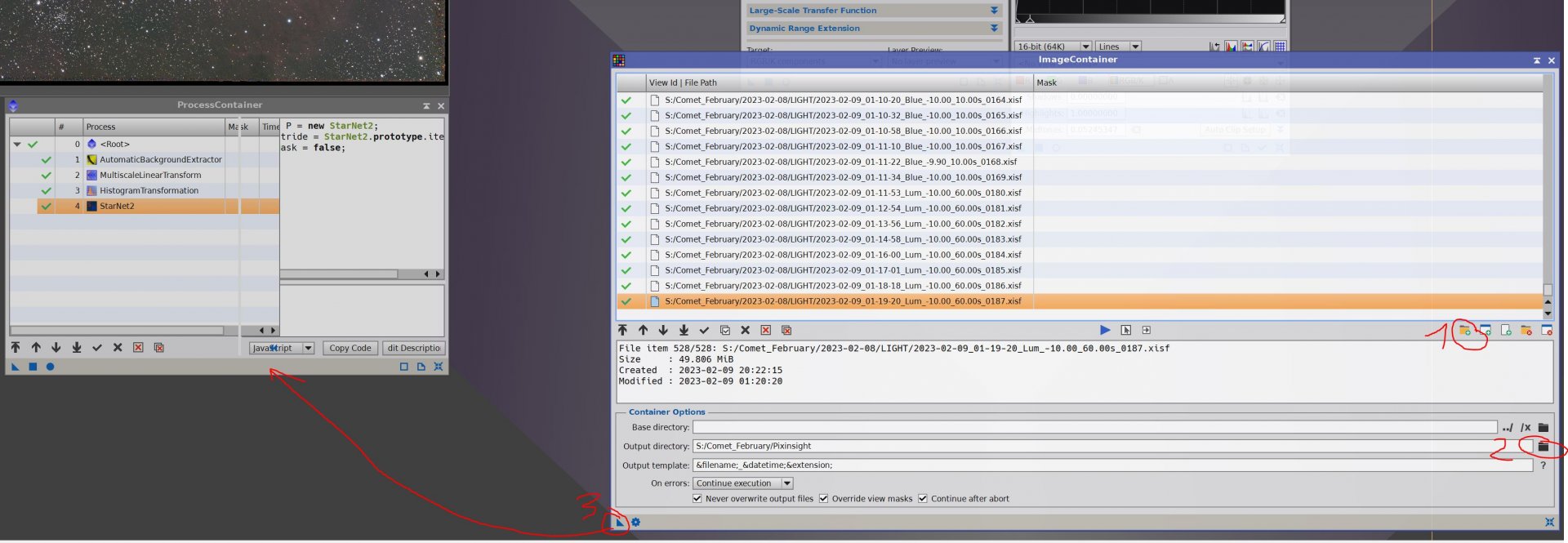This screenshot has height=543, width=1568.
Task: Click inside Output template field
Action: [1112, 465]
